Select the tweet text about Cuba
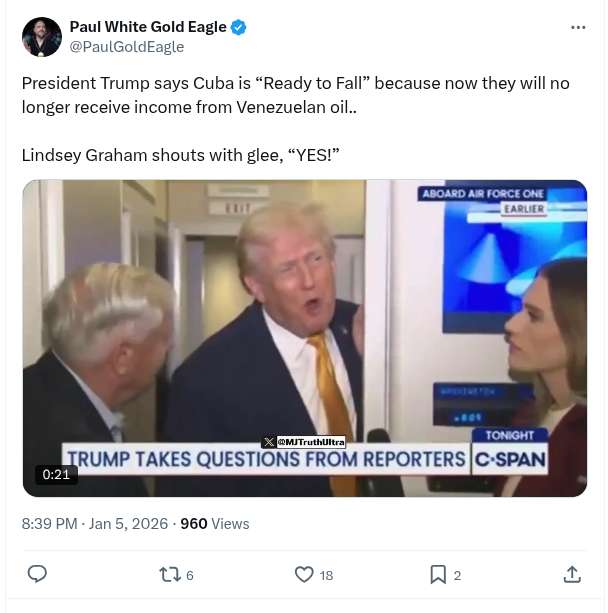The image size is (608, 613). 296,119
